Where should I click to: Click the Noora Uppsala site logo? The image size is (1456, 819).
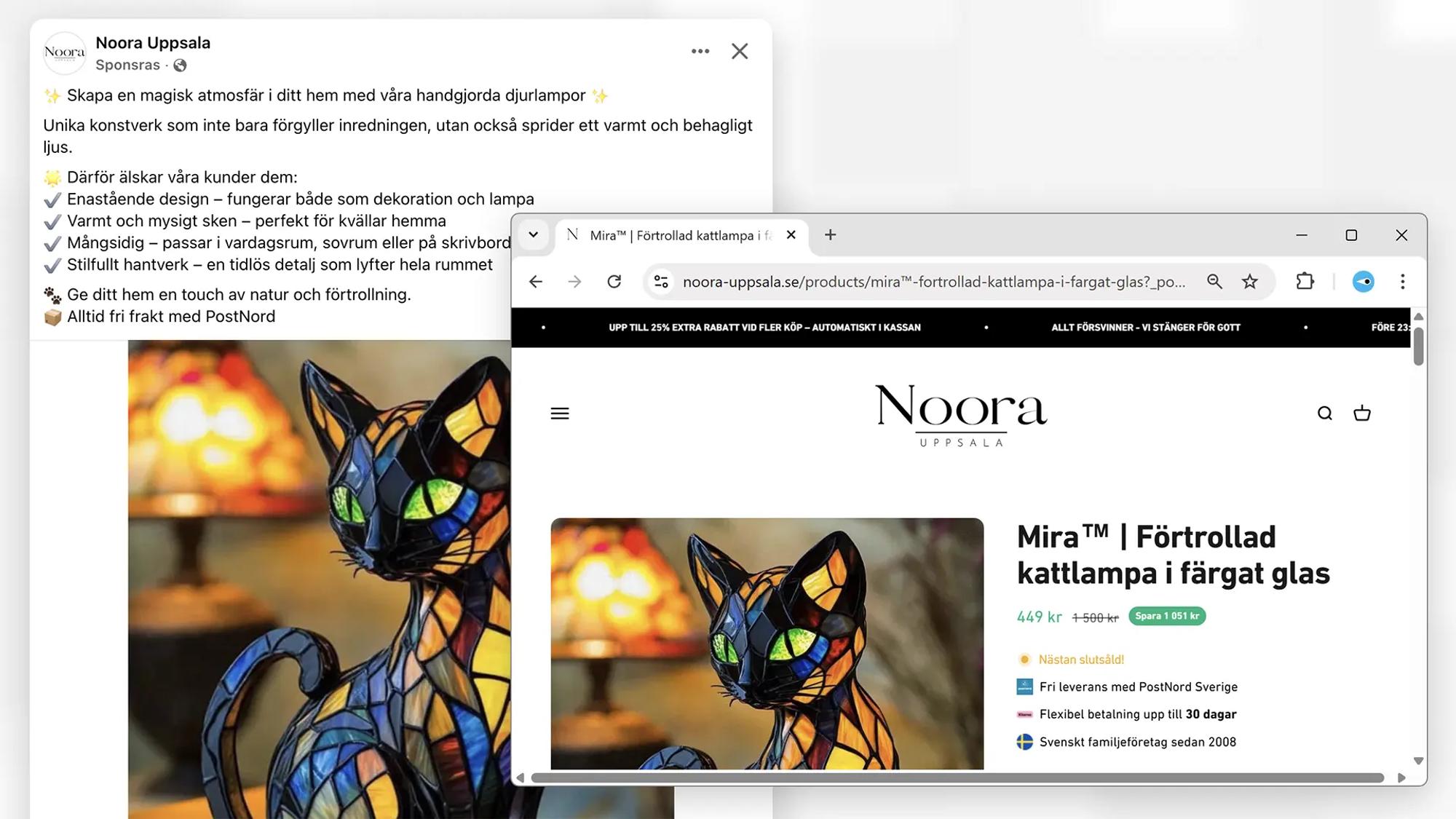[961, 415]
